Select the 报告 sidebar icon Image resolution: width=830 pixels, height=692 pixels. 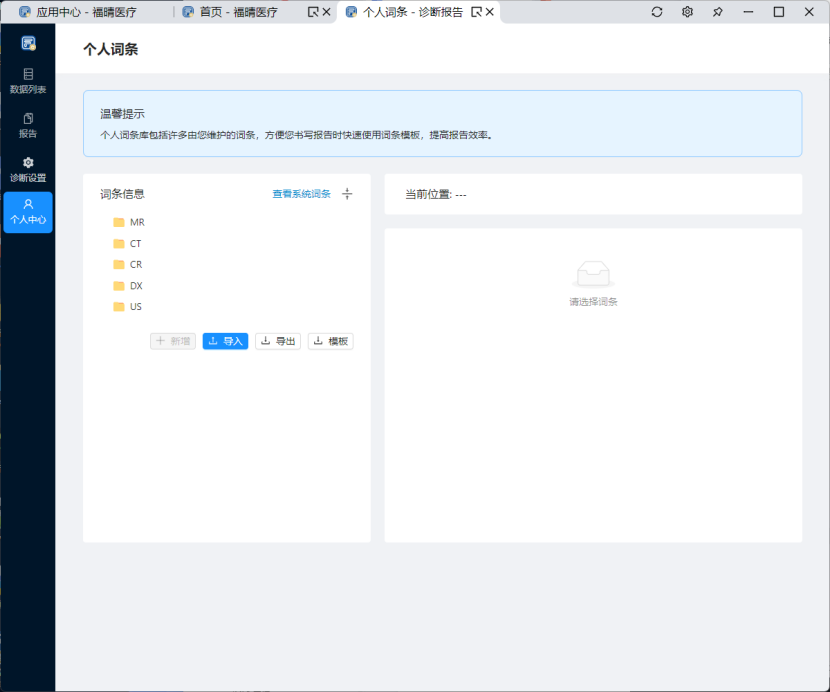click(x=28, y=125)
